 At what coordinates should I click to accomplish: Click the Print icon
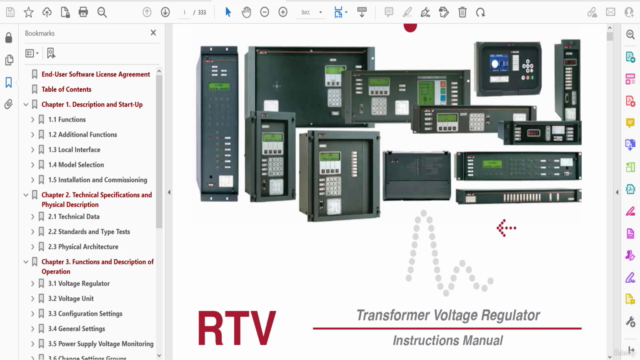[83, 12]
